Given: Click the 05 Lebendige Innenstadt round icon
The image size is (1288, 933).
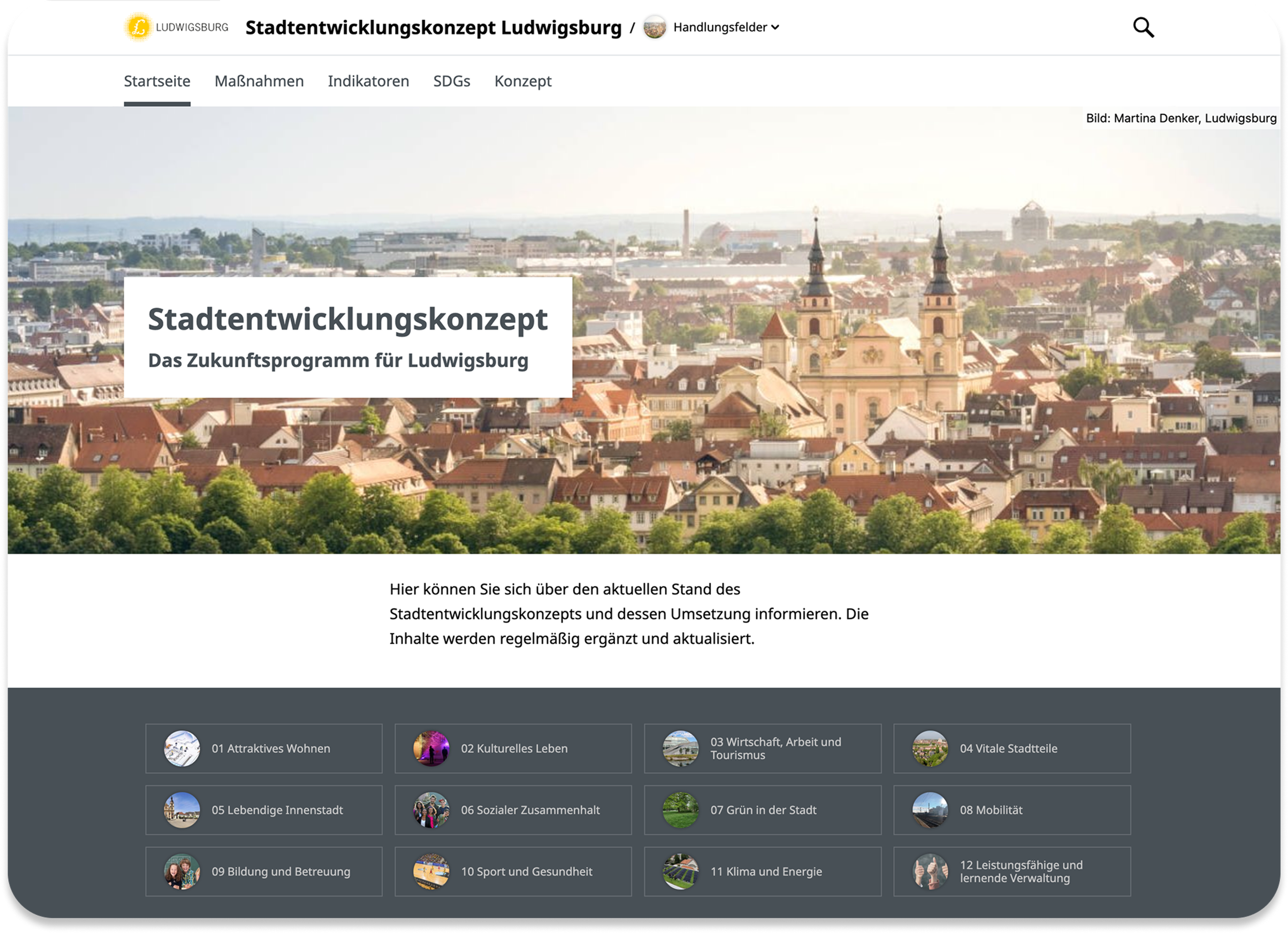Looking at the screenshot, I should click(x=182, y=810).
